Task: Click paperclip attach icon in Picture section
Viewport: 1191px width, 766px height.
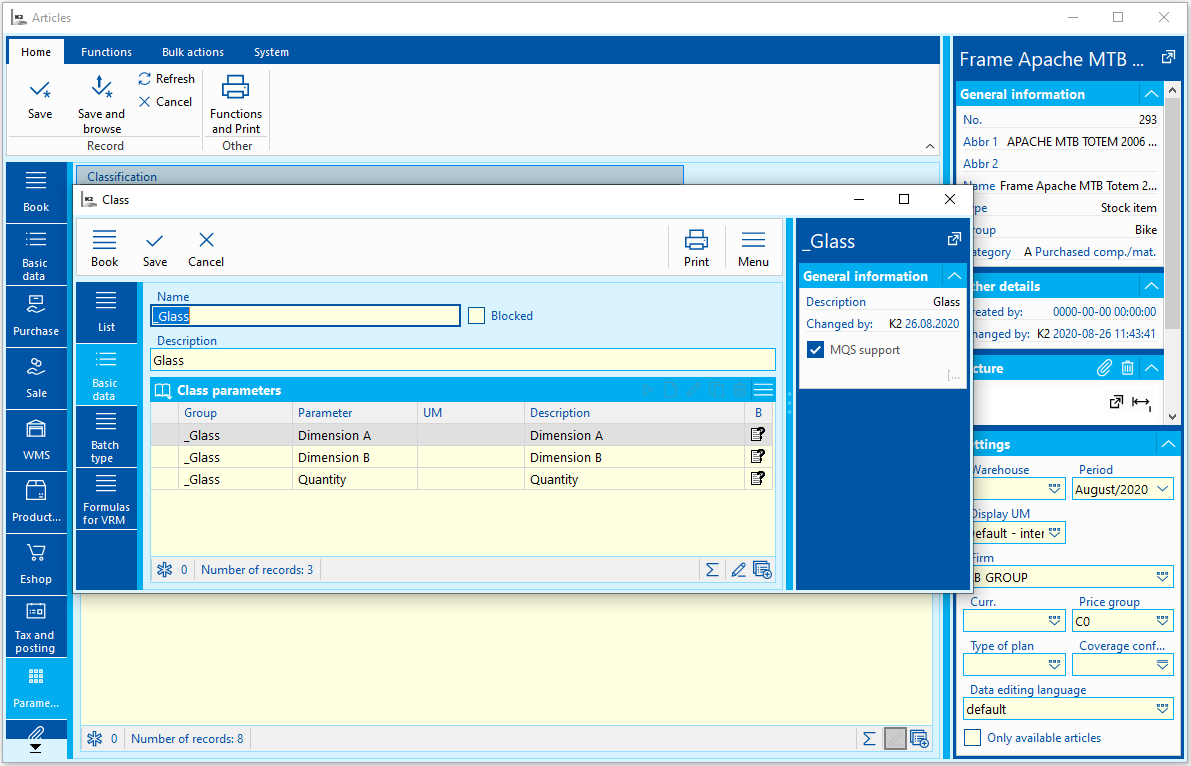Action: coord(1104,368)
